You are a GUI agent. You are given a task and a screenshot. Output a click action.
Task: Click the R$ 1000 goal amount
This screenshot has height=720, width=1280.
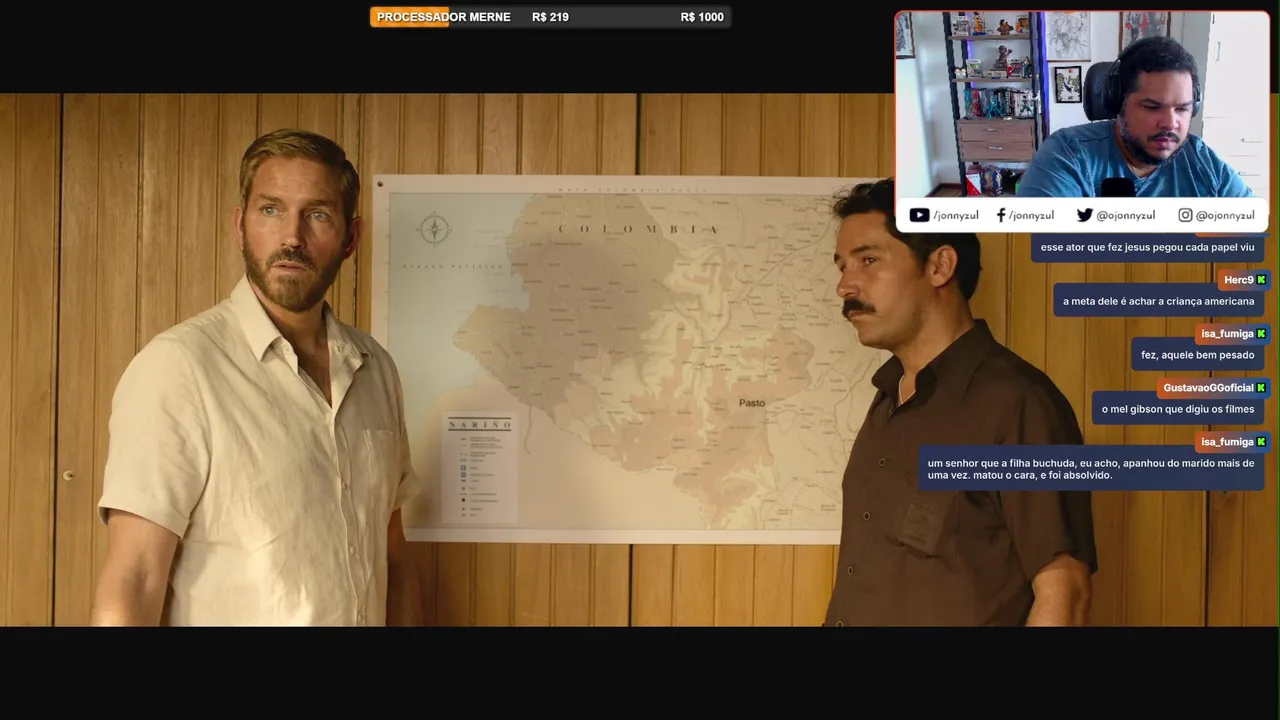pyautogui.click(x=702, y=17)
